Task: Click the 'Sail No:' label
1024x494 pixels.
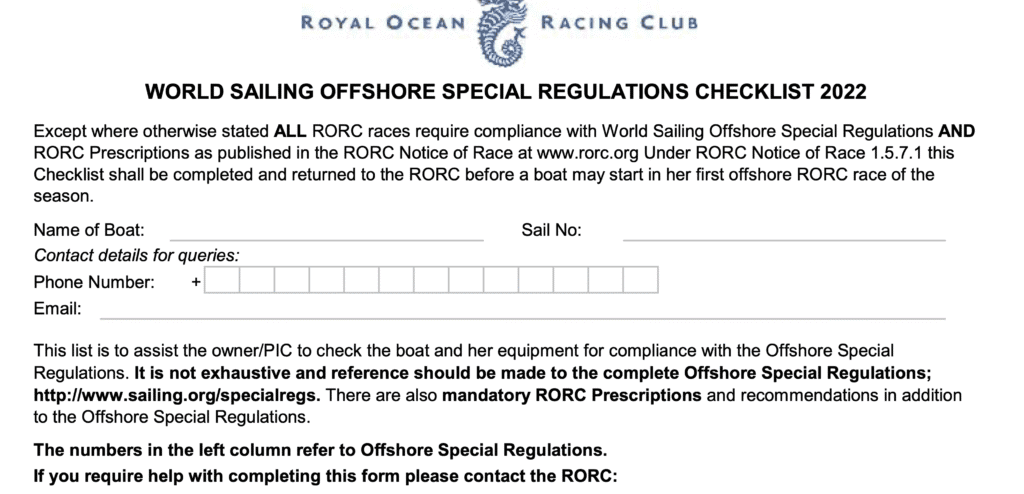Action: pos(551,230)
